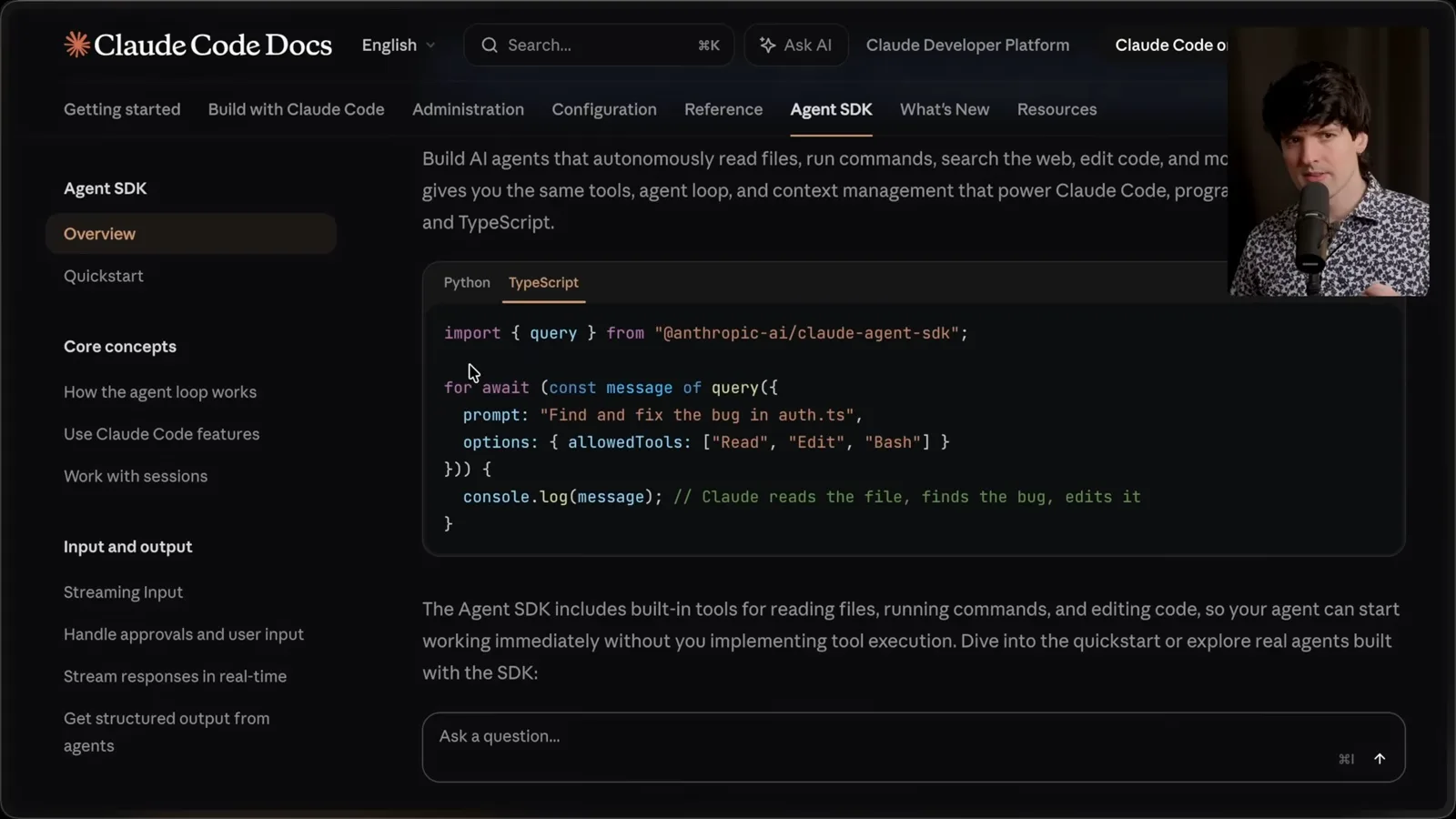The height and width of the screenshot is (819, 1456).
Task: Click the Ask a question input box
Action: 914,747
